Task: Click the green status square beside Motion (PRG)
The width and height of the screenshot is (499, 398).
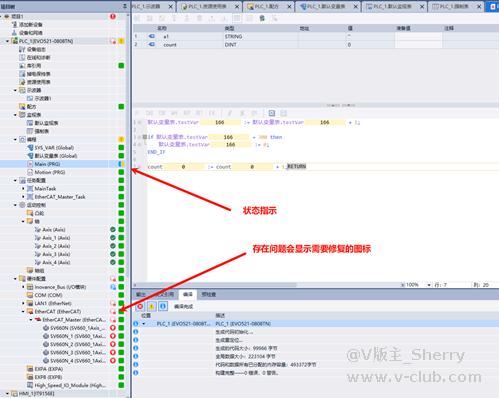Action: click(x=121, y=172)
